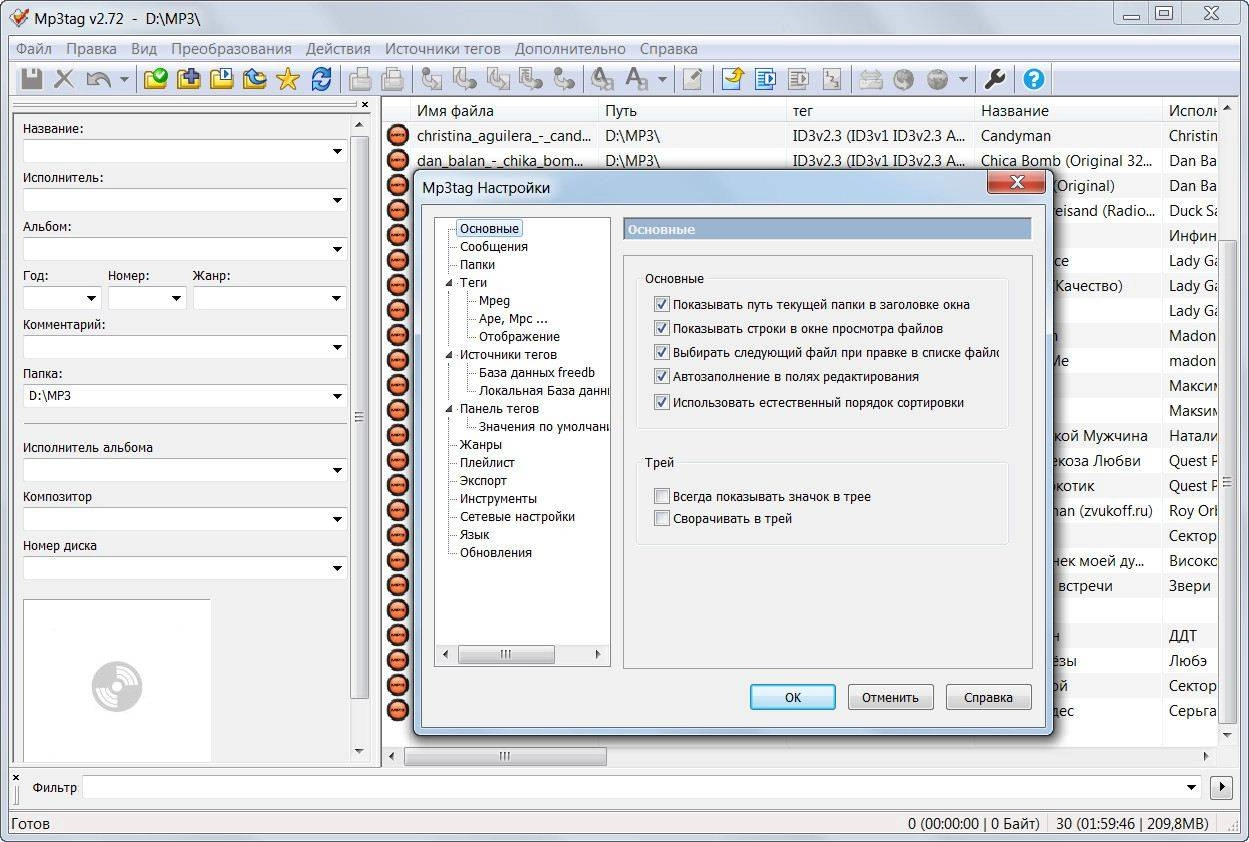Open the Файл menu
This screenshot has width=1249, height=842.
(34, 48)
